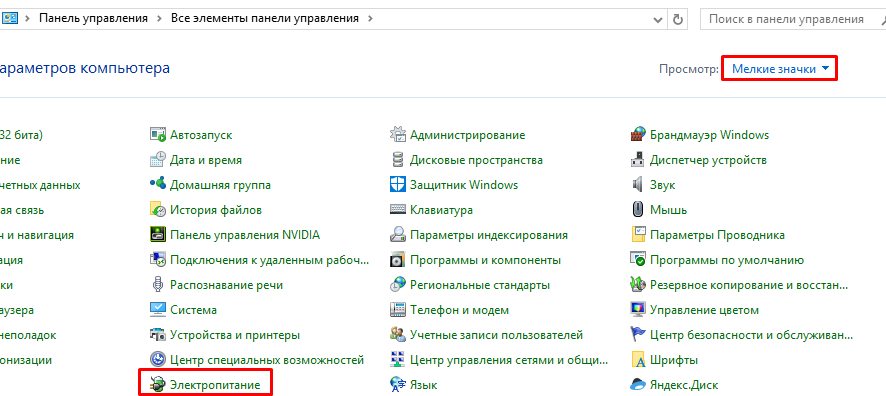Screen dimensions: 886x396
Task: Open the Звук link
Action: coord(663,185)
